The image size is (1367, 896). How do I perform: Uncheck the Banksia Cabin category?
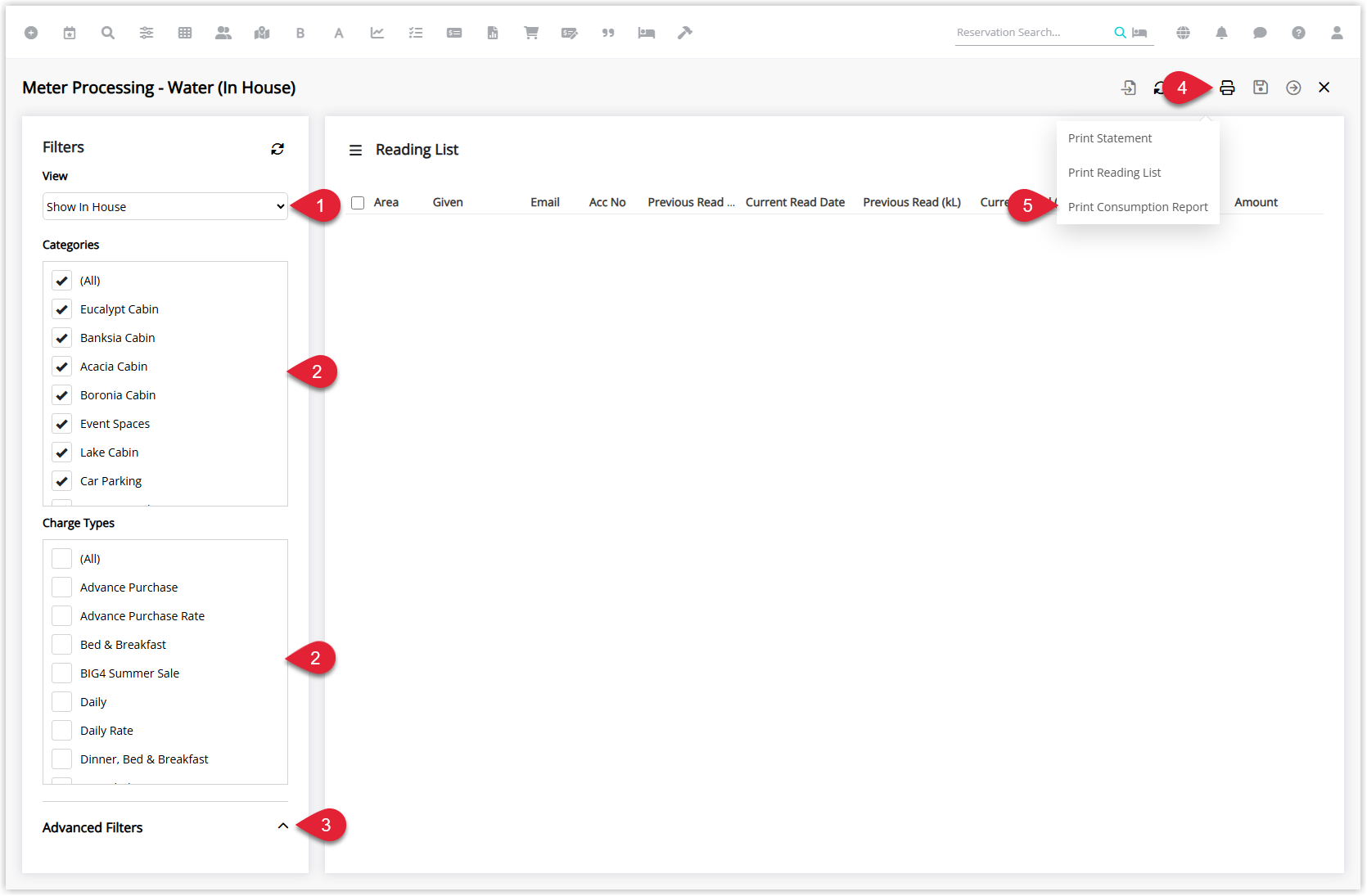(62, 338)
